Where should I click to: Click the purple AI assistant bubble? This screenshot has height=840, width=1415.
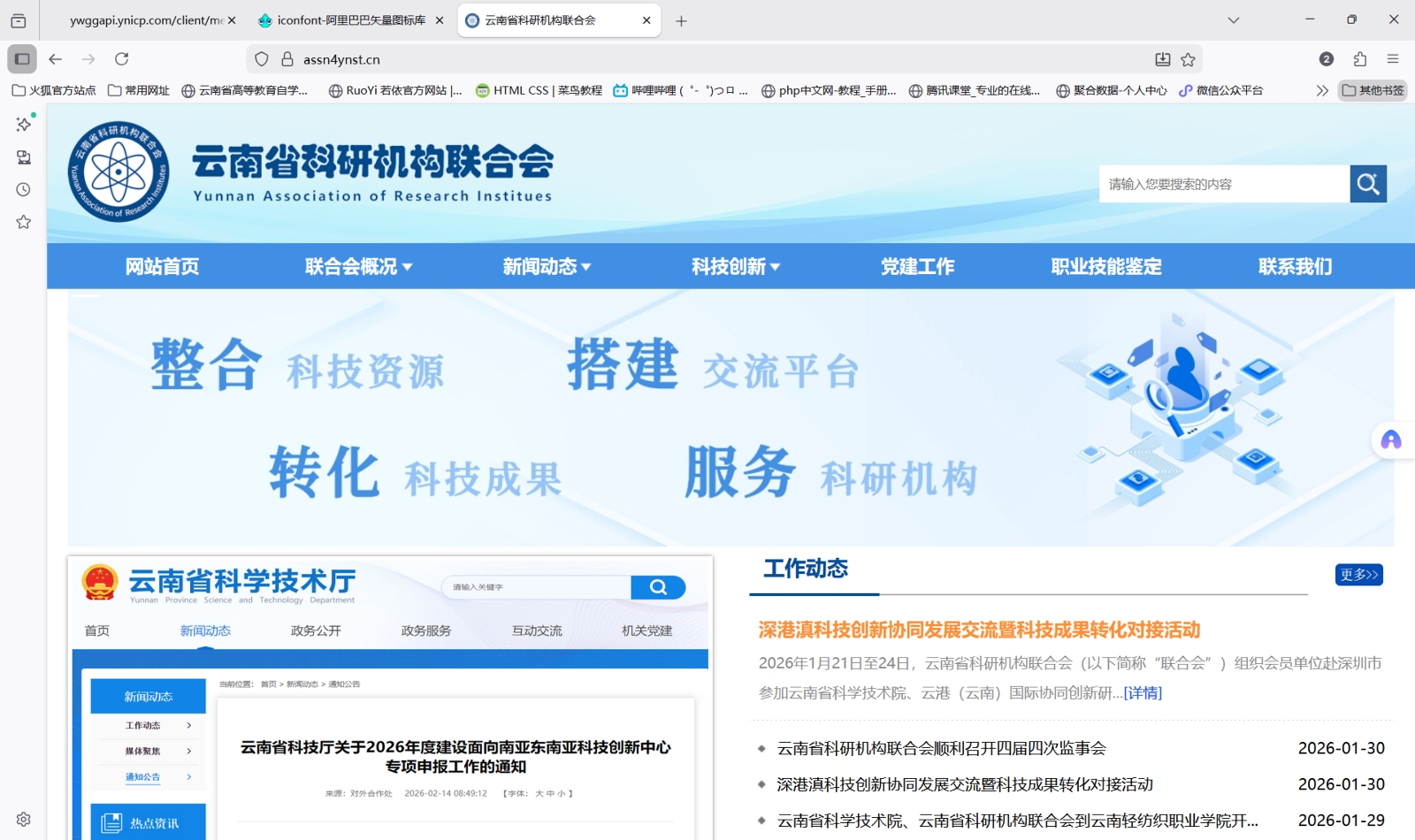point(1391,439)
